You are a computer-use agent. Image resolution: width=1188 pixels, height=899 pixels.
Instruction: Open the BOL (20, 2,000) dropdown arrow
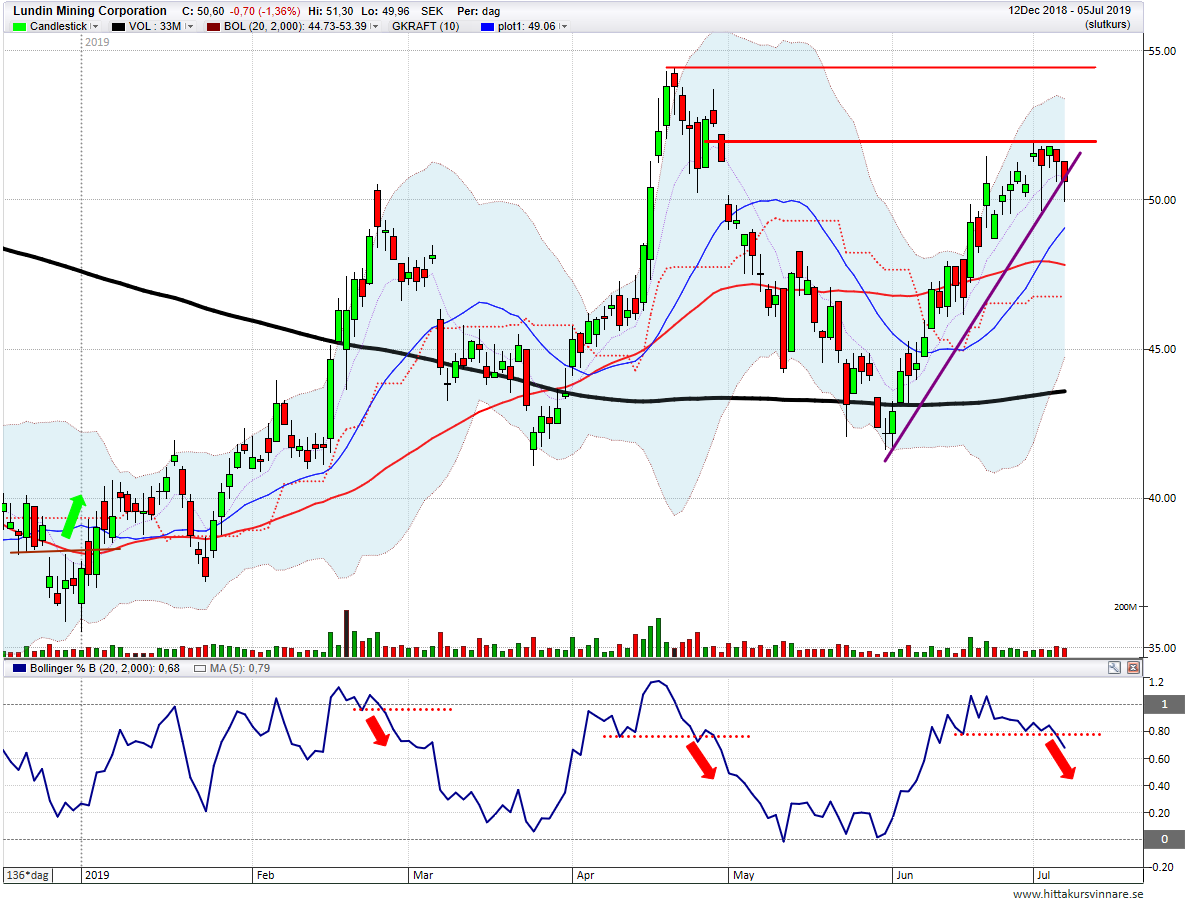(x=376, y=27)
